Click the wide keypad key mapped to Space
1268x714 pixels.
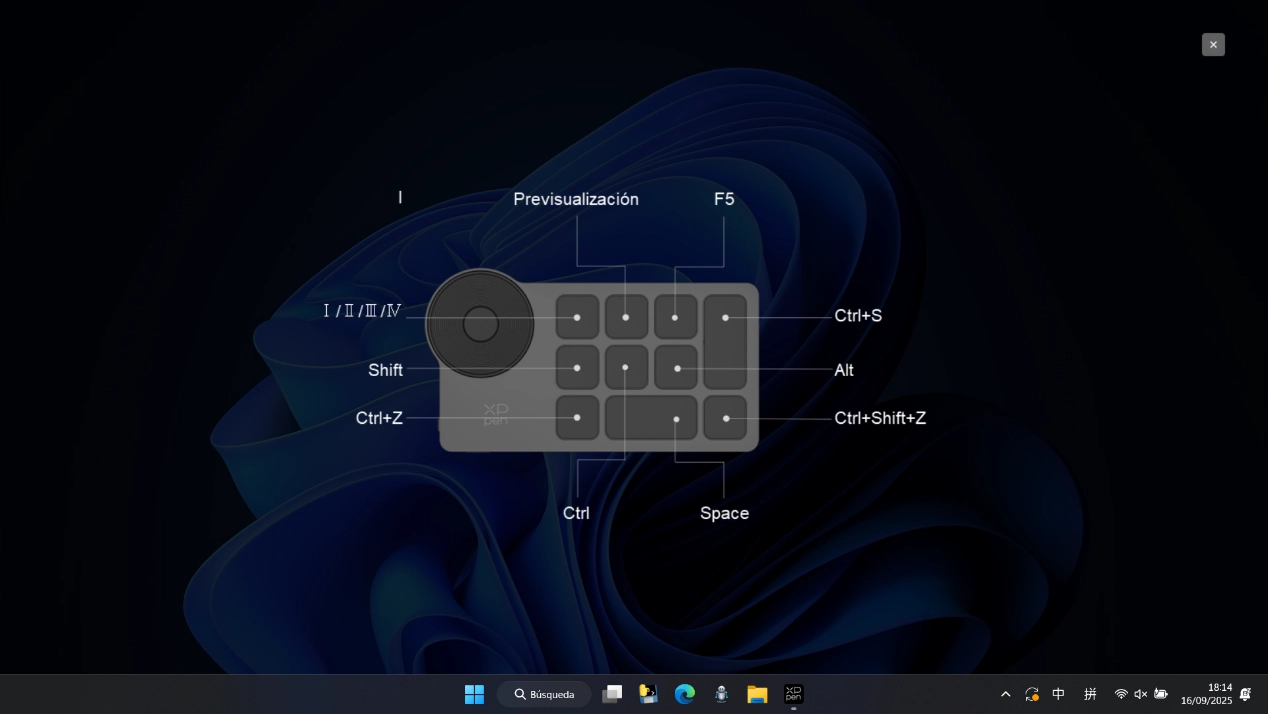click(651, 418)
